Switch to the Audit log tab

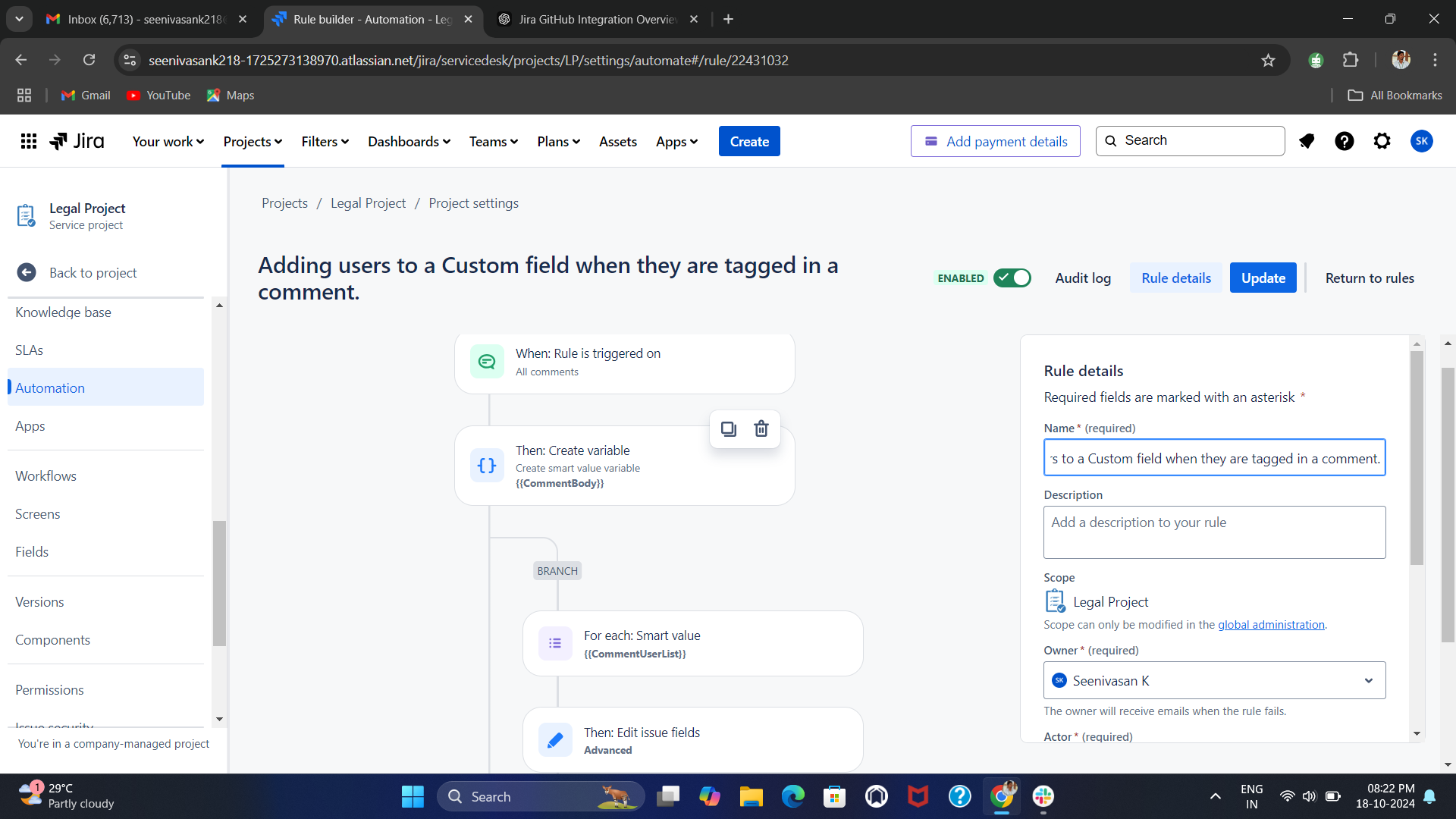pos(1083,278)
